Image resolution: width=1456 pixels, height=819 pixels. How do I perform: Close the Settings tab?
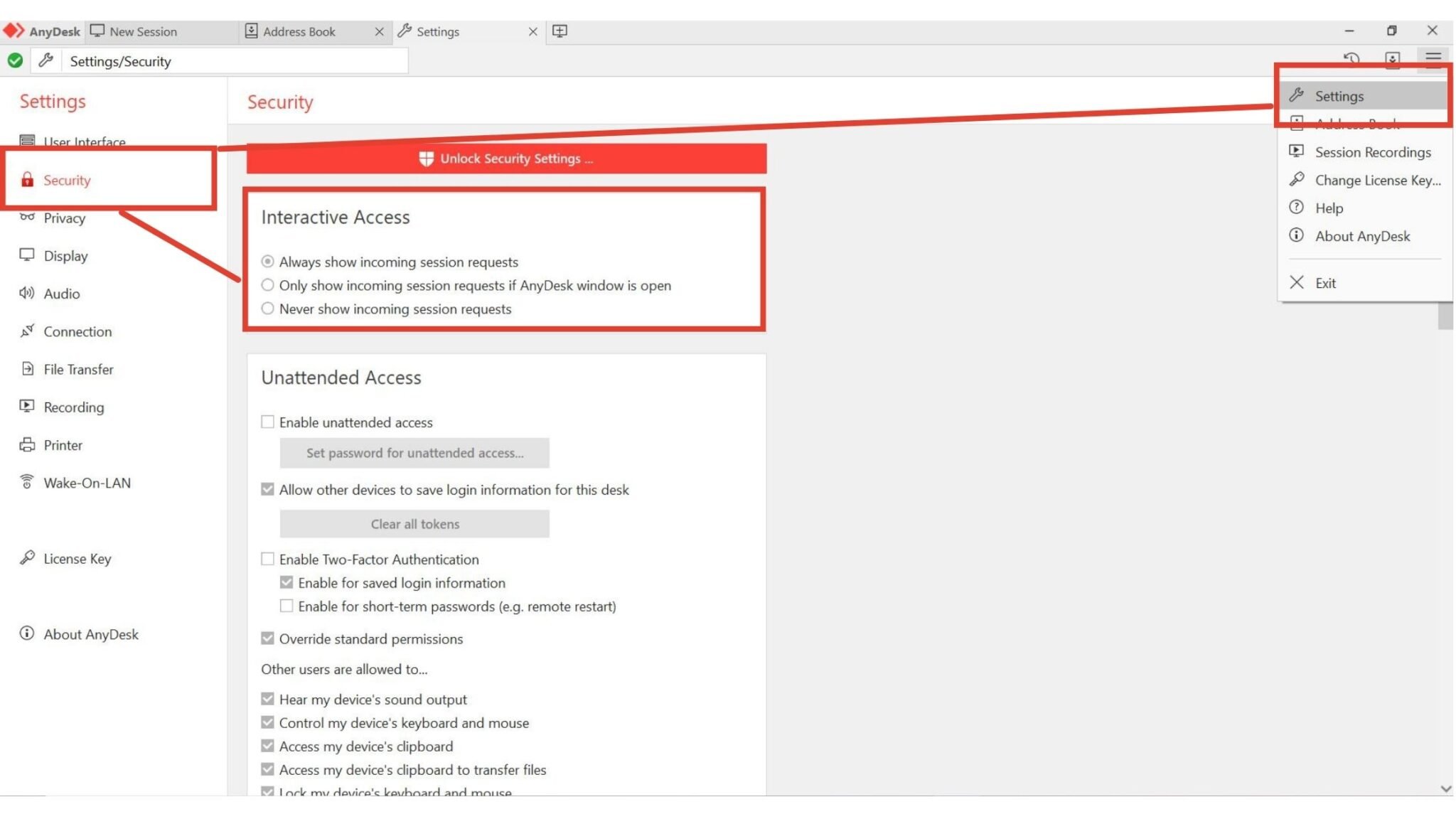(x=532, y=31)
